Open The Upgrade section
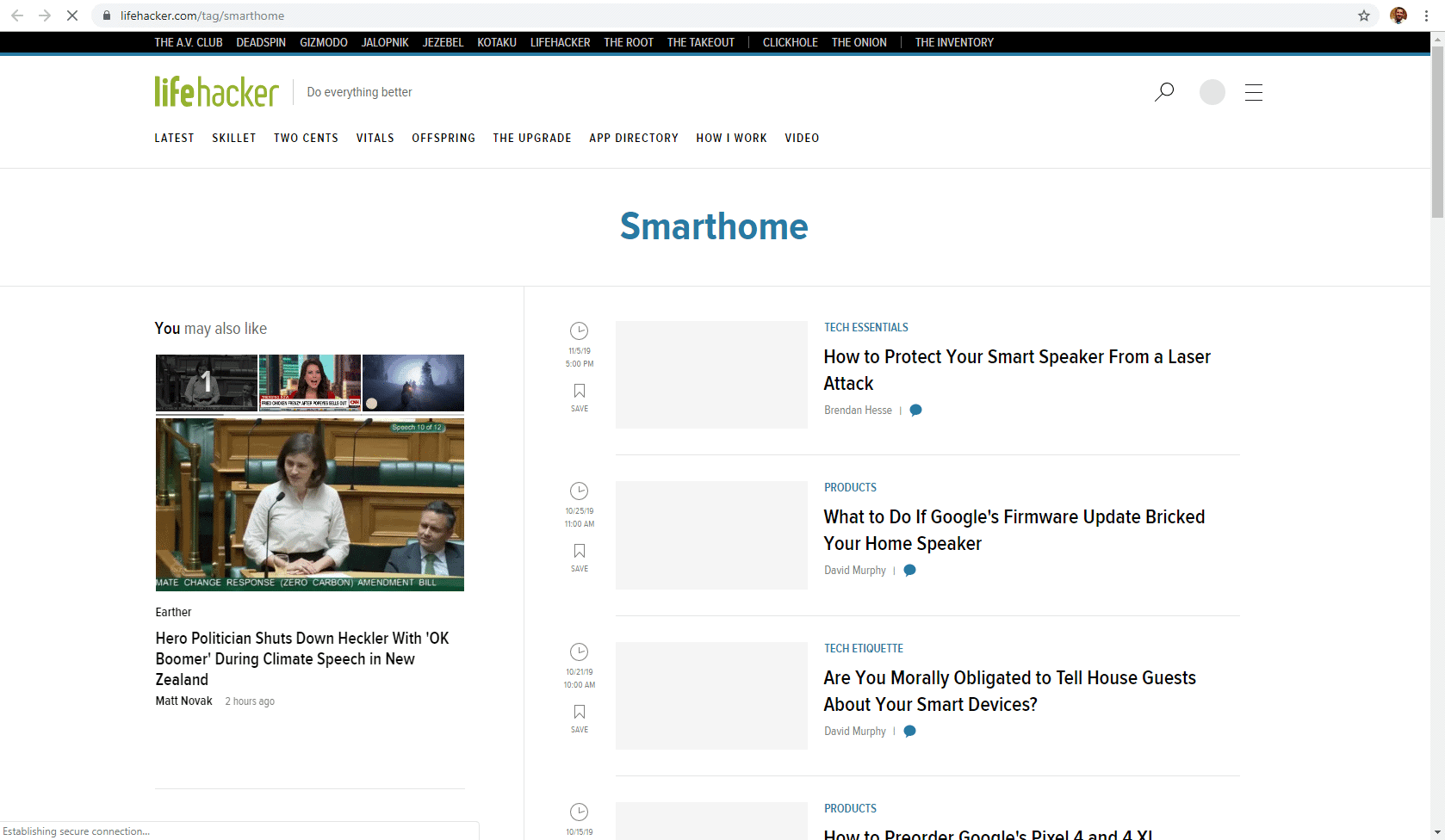This screenshot has width=1445, height=840. pos(532,138)
